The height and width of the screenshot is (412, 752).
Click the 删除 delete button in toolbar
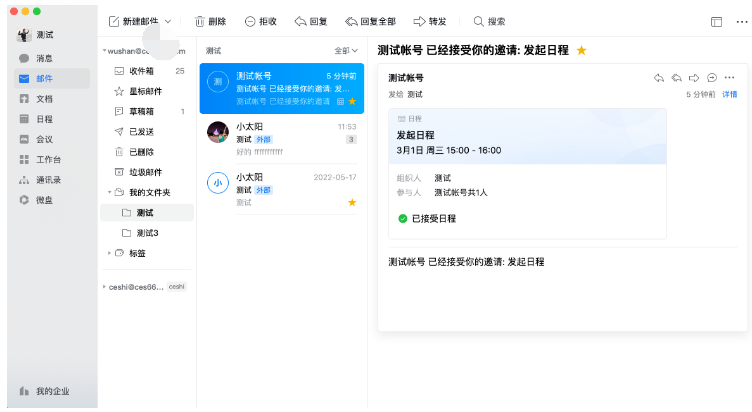[x=210, y=21]
